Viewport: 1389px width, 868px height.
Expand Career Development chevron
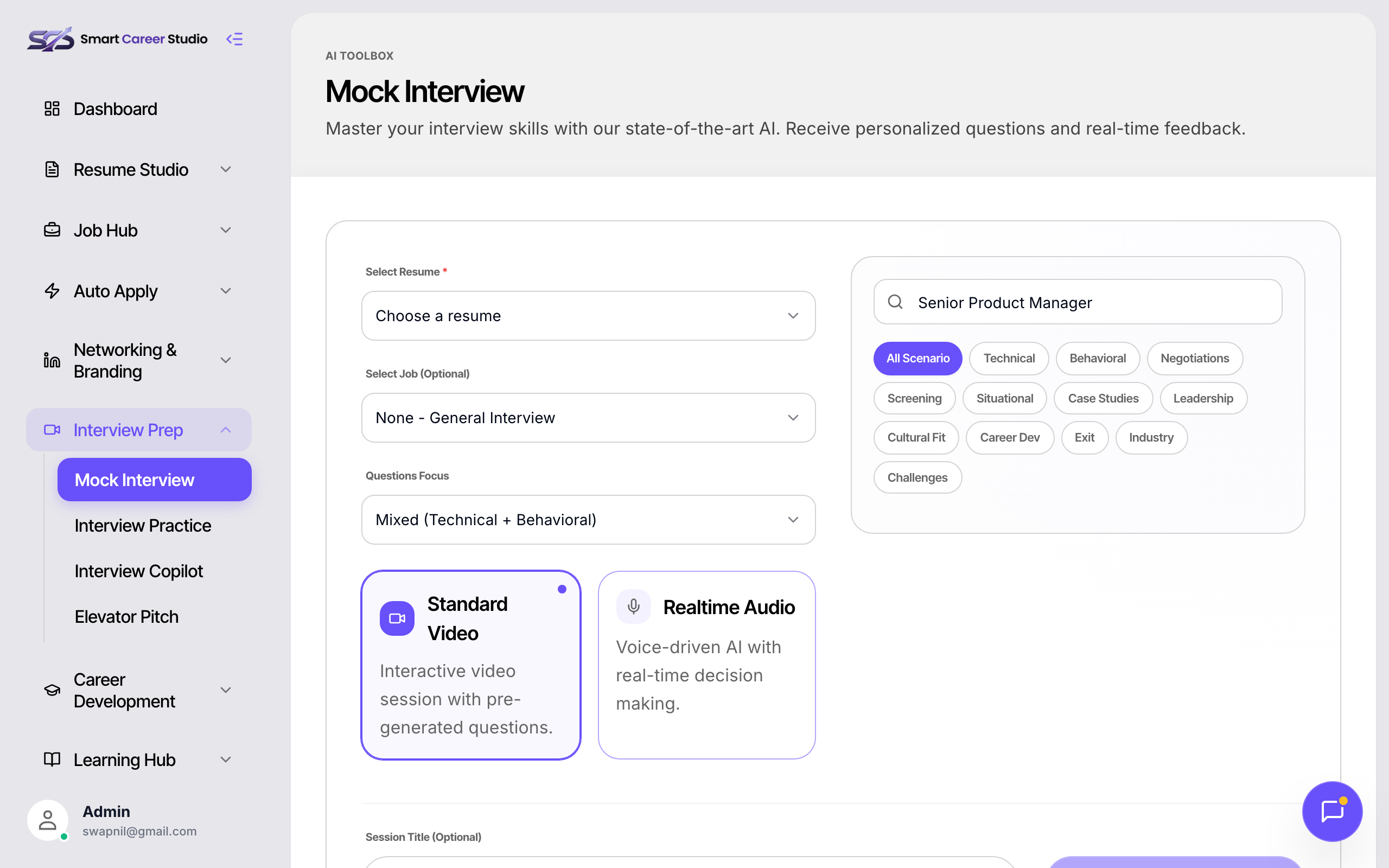click(226, 690)
